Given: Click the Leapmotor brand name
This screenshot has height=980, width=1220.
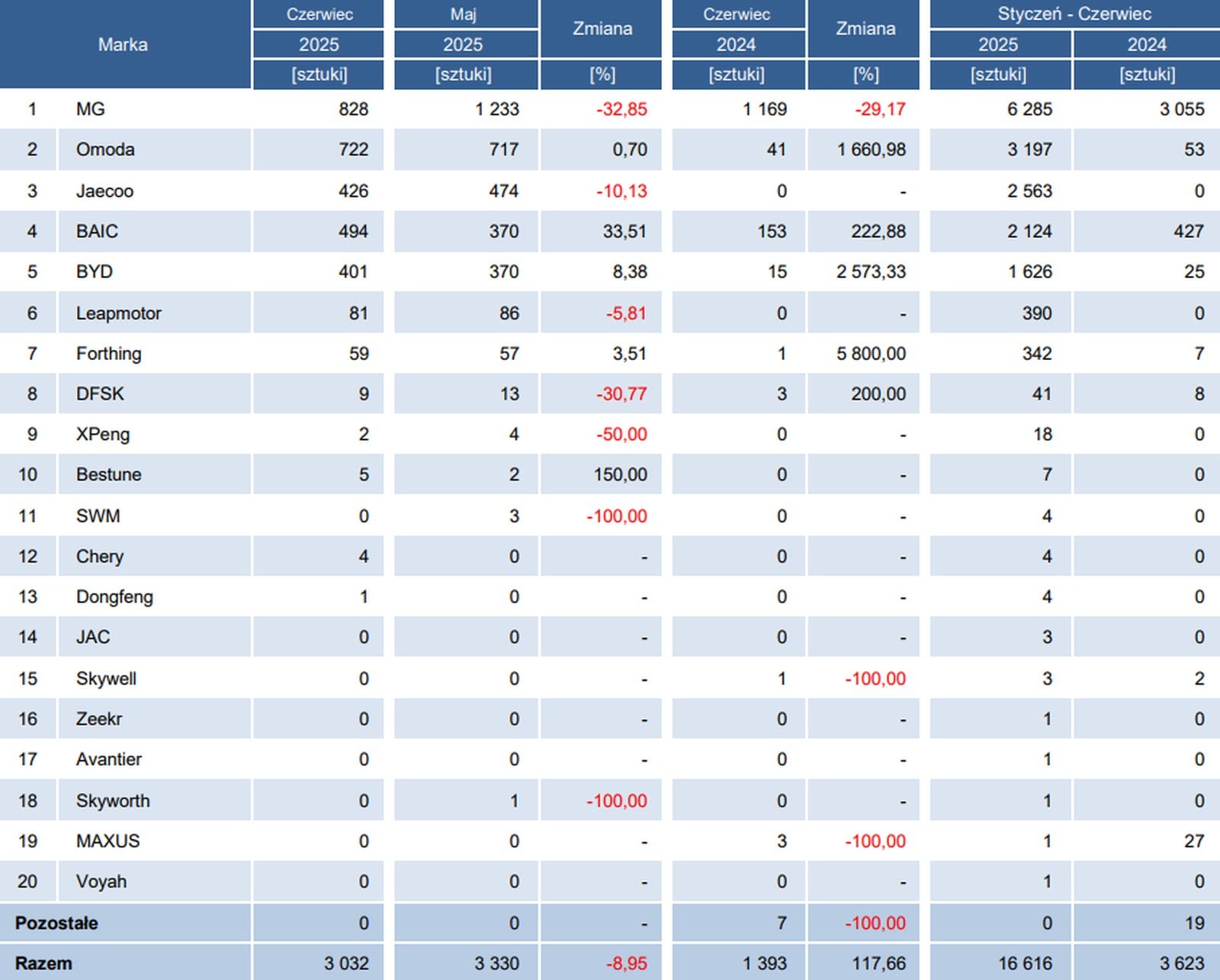Looking at the screenshot, I should pyautogui.click(x=119, y=313).
